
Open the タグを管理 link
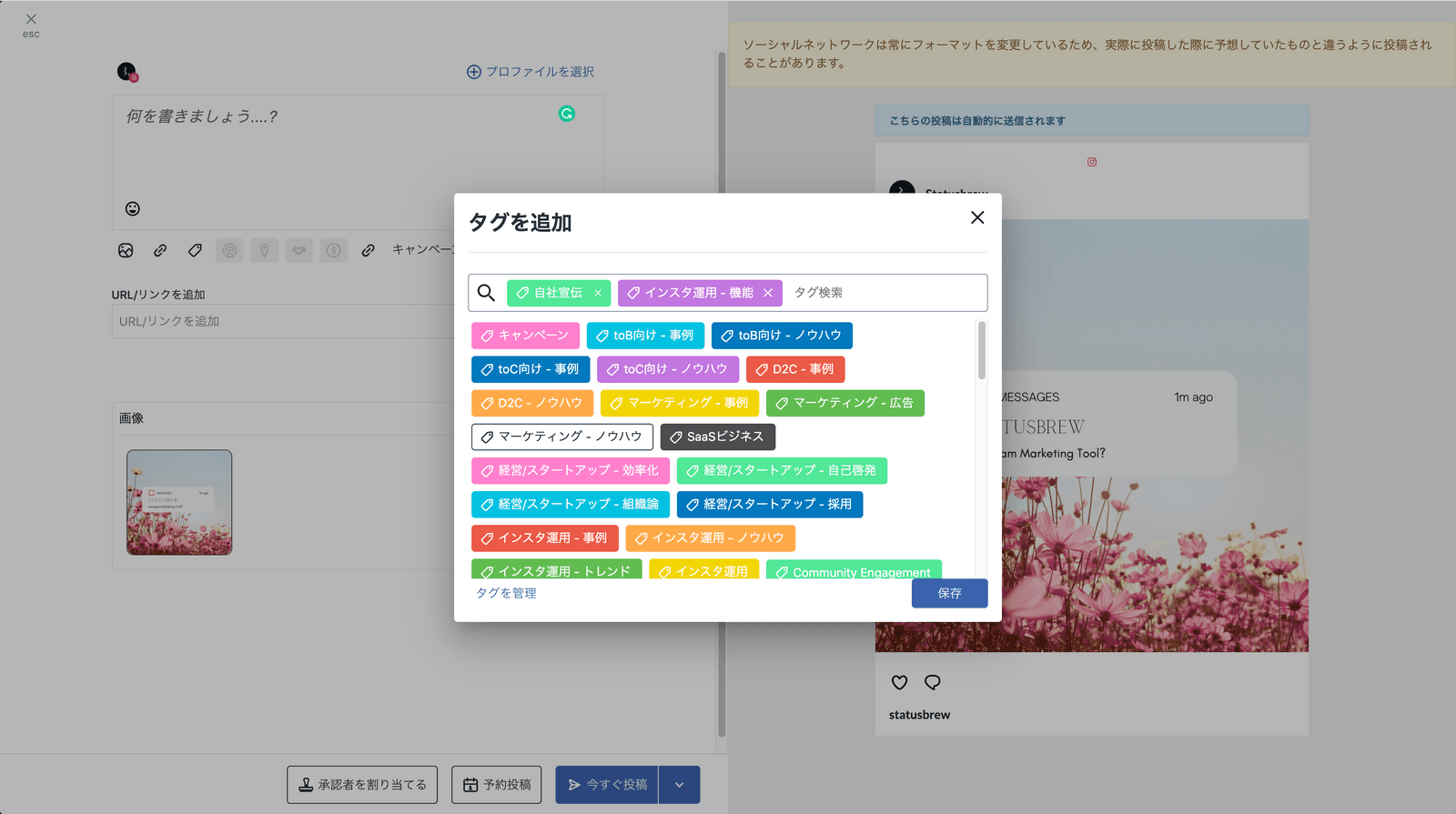pos(506,593)
